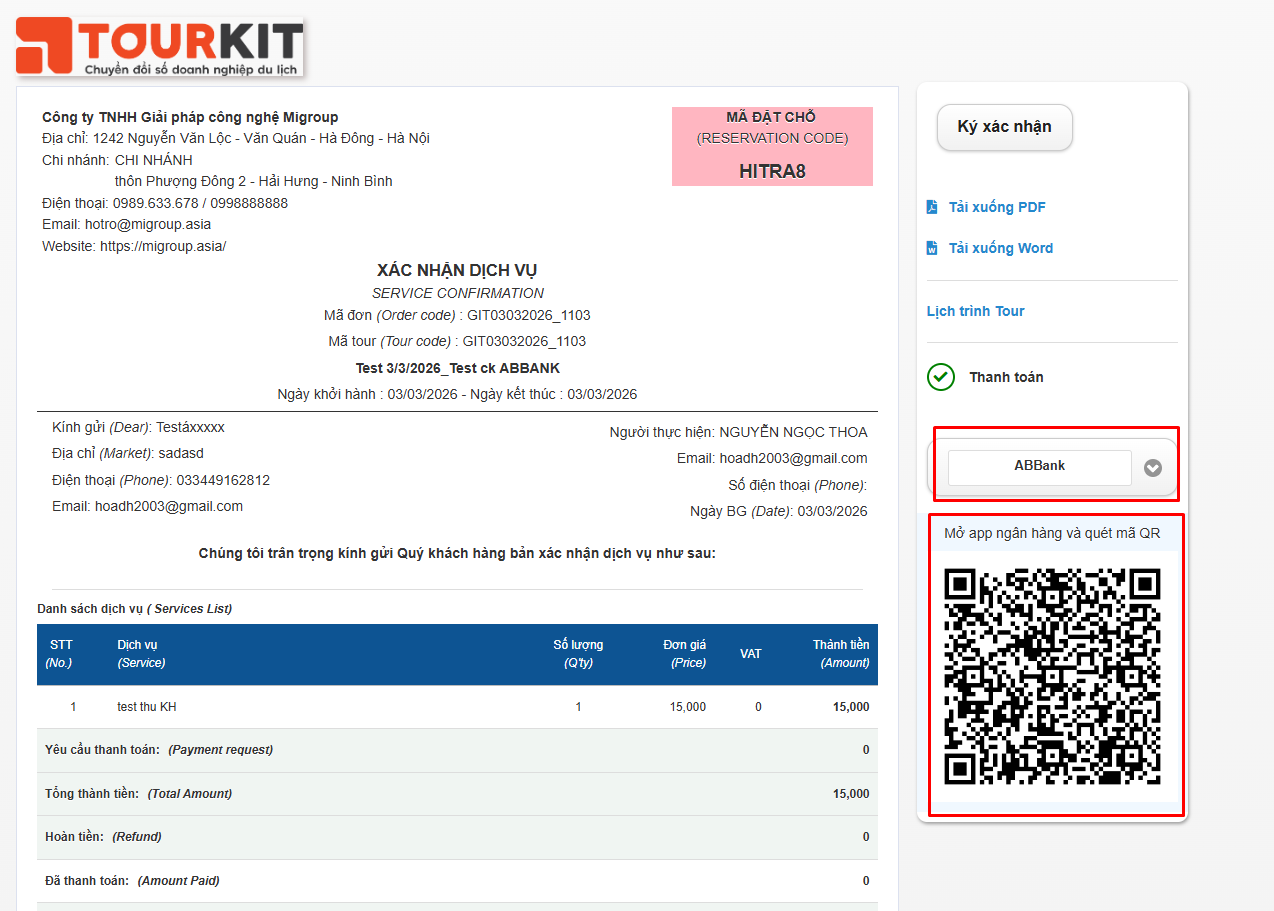Click the pink HITRA8 reservation code box
1274x911 pixels.
coord(772,147)
